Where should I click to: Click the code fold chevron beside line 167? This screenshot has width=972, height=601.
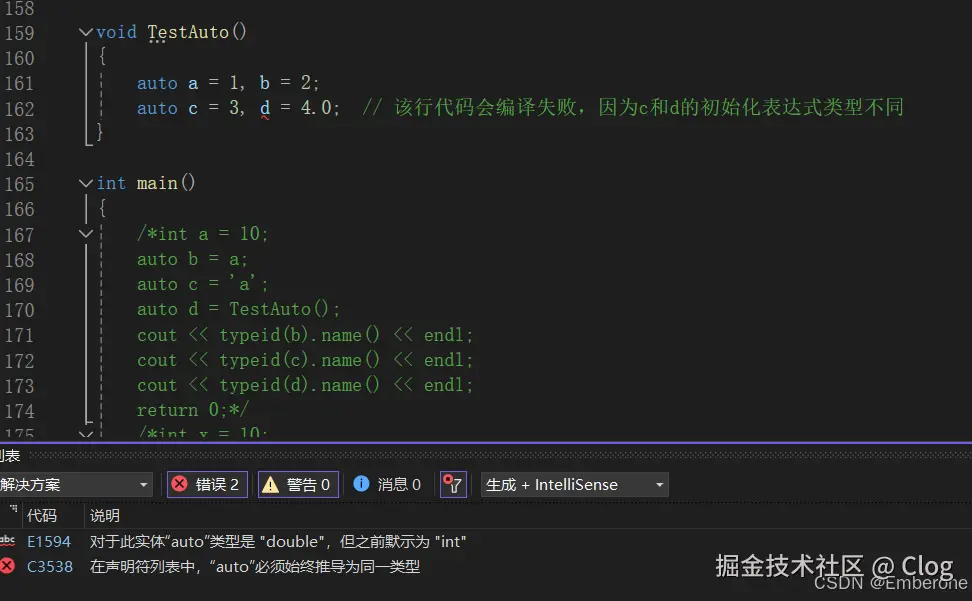(85, 233)
